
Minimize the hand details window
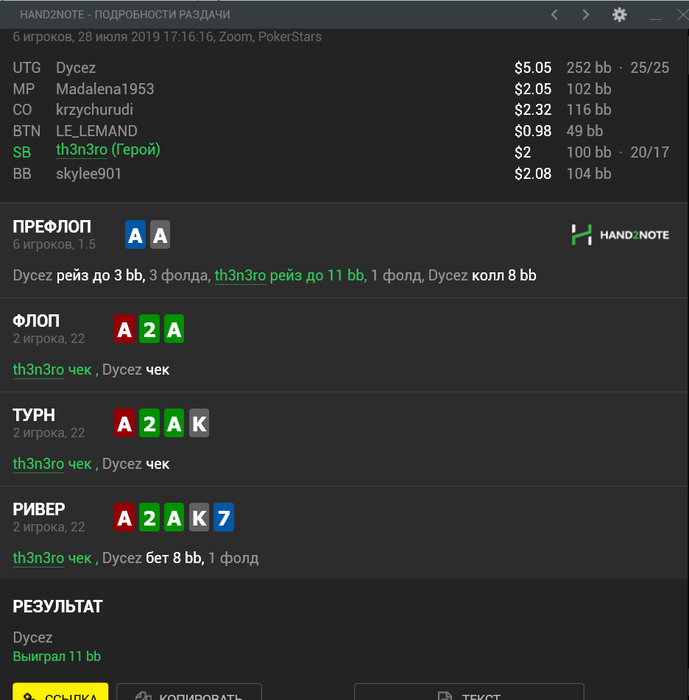click(656, 14)
